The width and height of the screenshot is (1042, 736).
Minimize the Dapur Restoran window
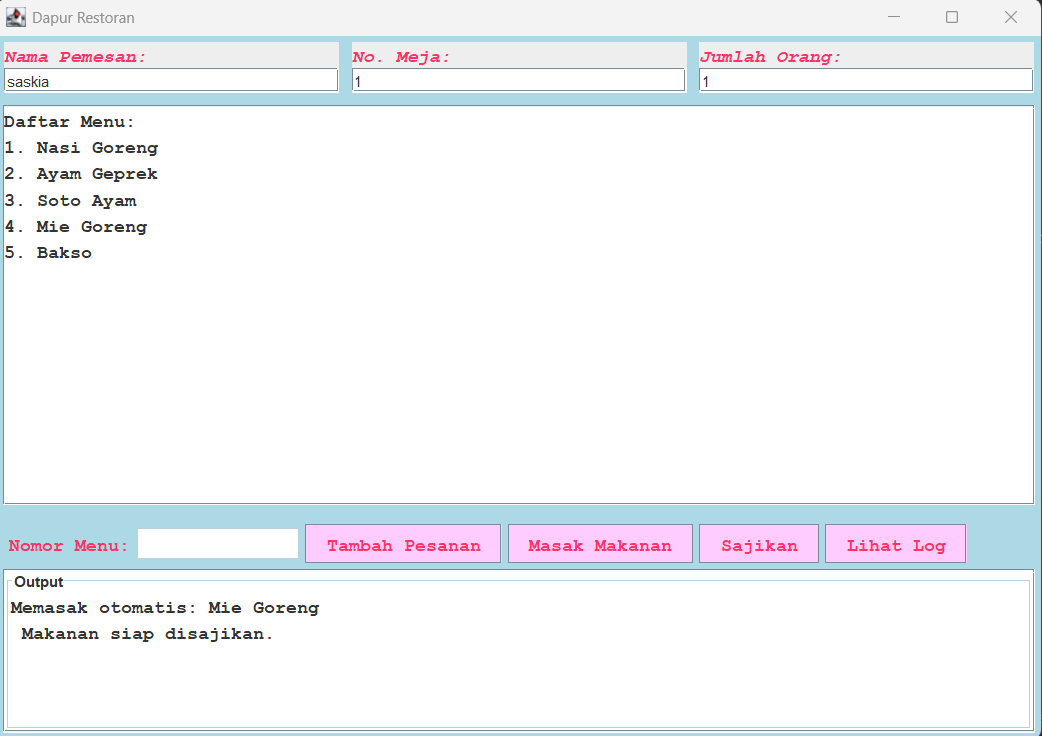point(893,17)
